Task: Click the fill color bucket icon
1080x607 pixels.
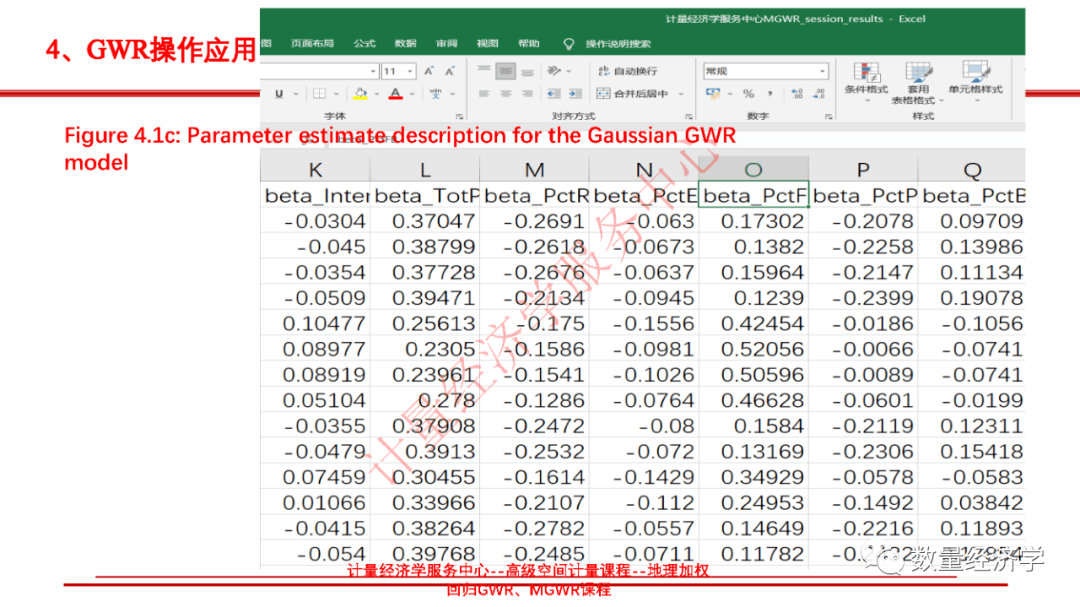Action: [360, 94]
